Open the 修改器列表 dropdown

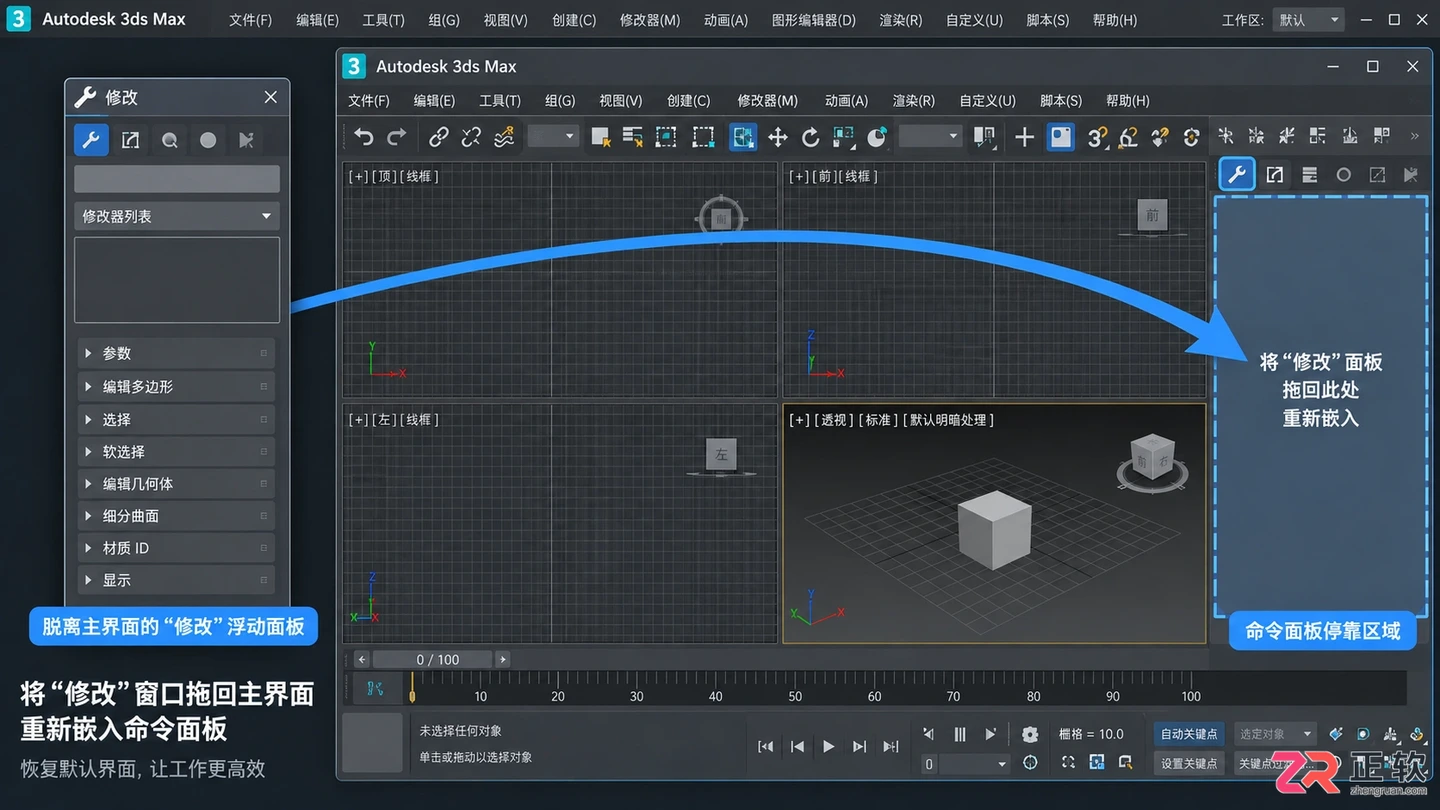pos(177,216)
